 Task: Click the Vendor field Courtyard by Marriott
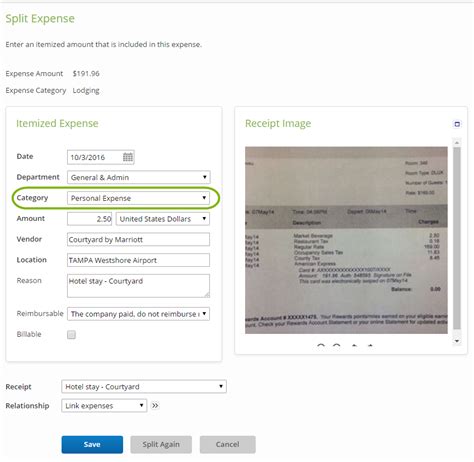point(139,239)
